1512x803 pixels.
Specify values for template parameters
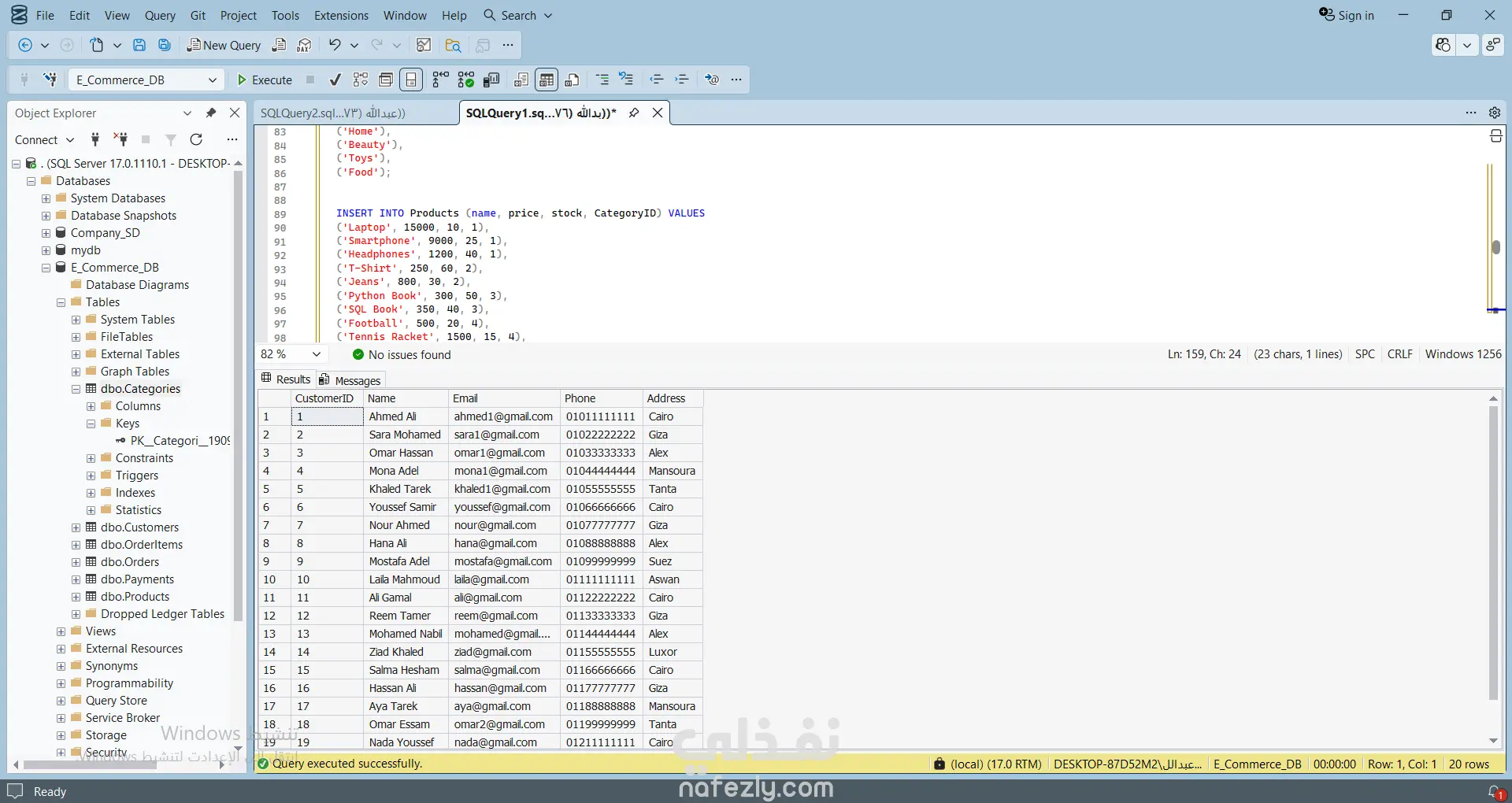click(712, 80)
